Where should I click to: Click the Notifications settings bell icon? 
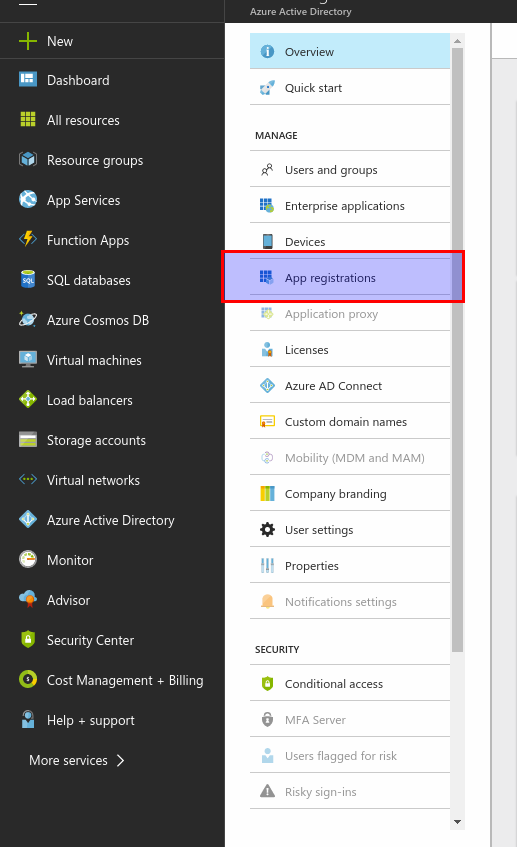[x=267, y=601]
